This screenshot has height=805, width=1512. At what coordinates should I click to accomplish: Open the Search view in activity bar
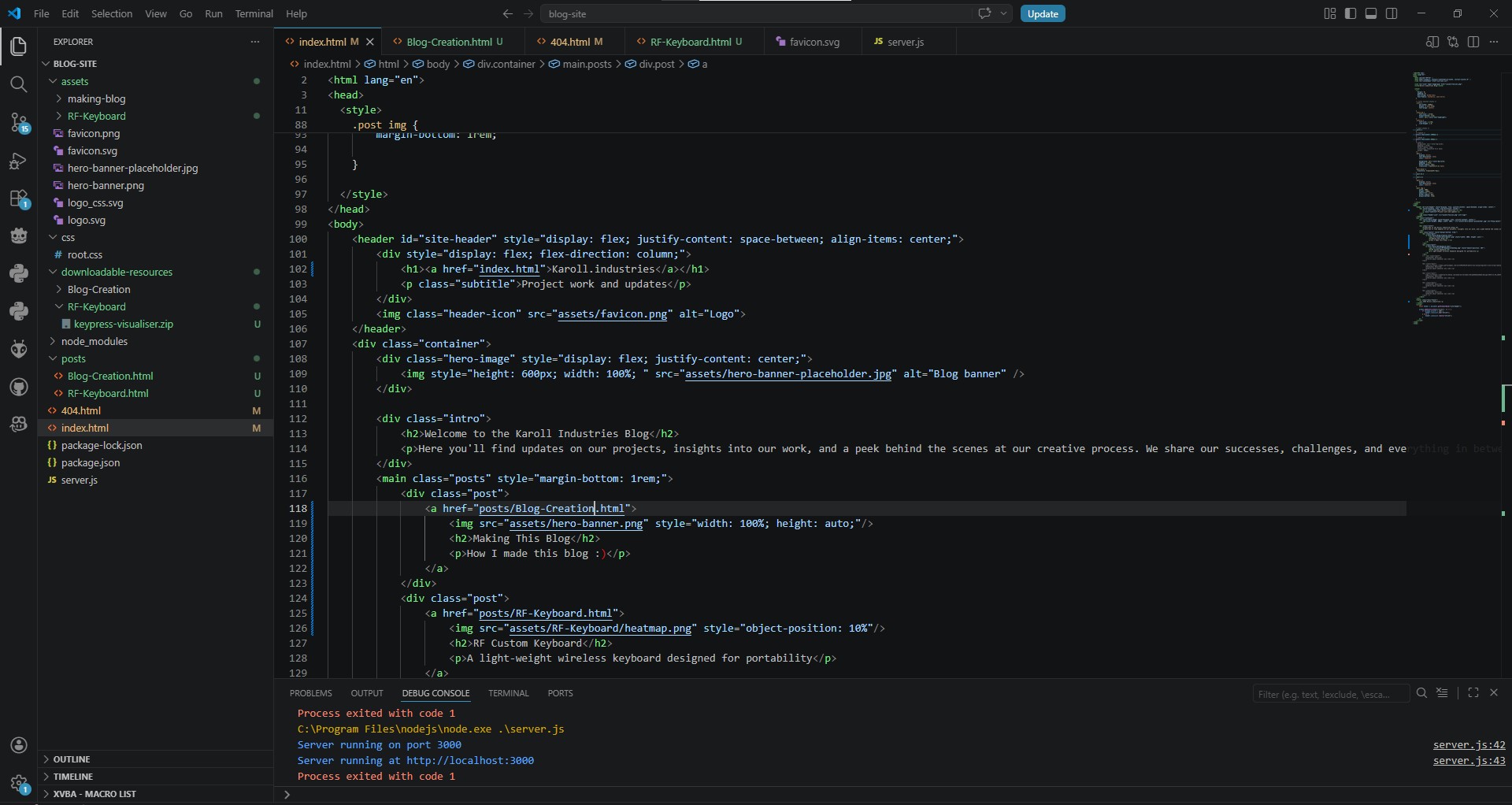pos(19,84)
